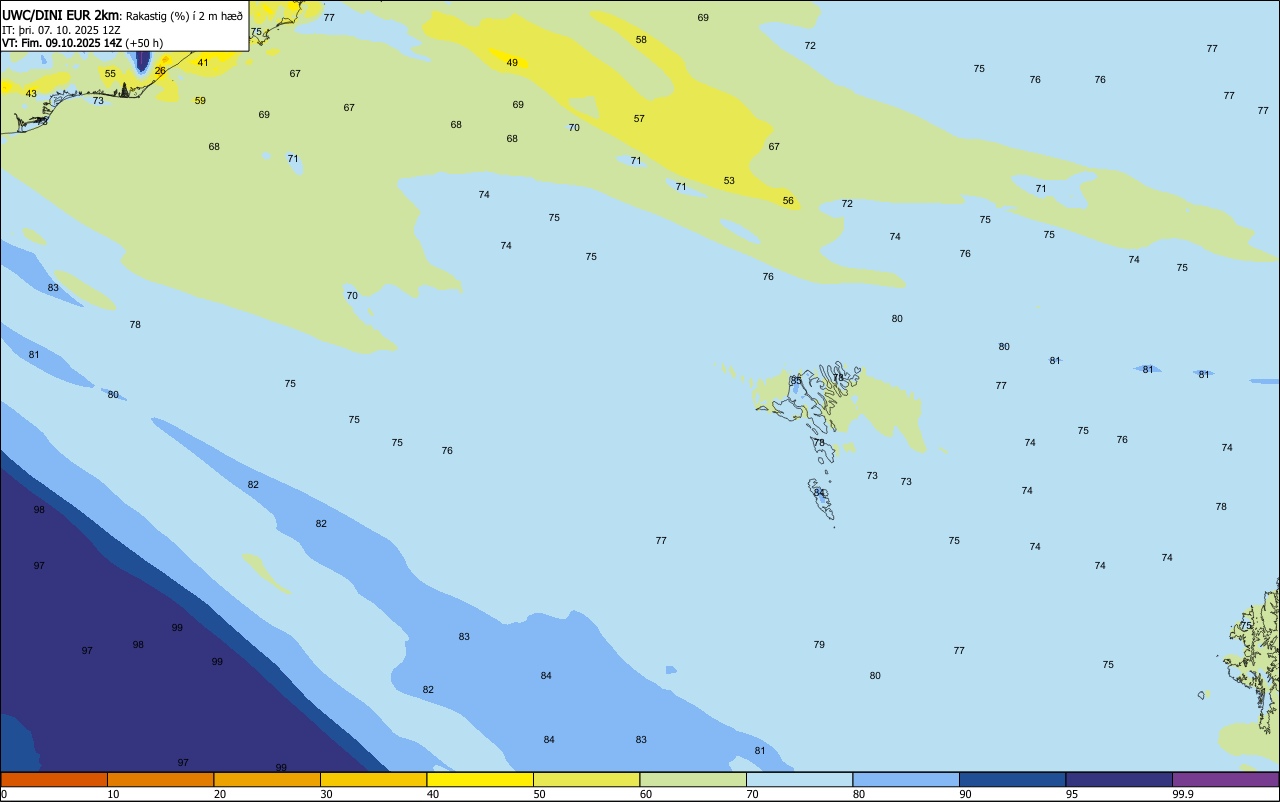Select the map value 57 in the yellow band
Viewport: 1280px width, 802px height.
click(639, 119)
